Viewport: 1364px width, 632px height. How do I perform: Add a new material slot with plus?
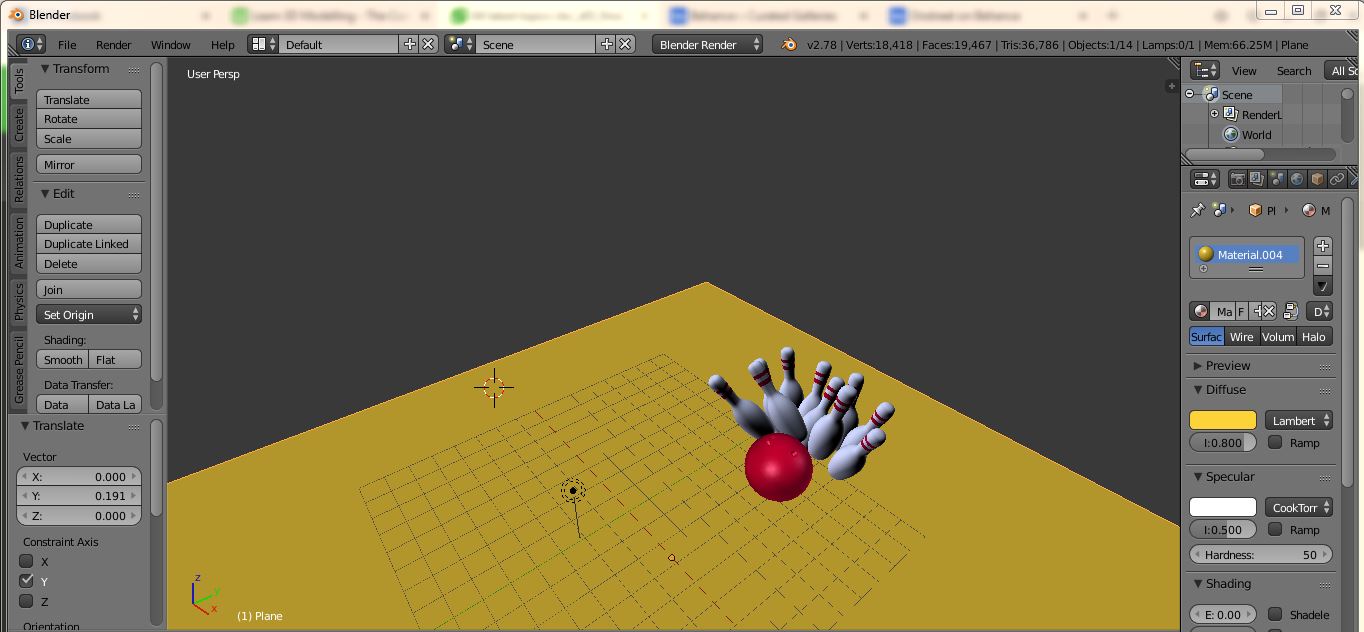[1323, 246]
